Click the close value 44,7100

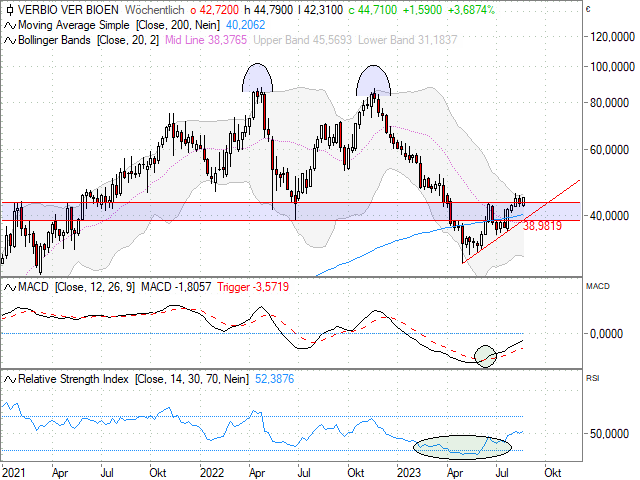377,10
